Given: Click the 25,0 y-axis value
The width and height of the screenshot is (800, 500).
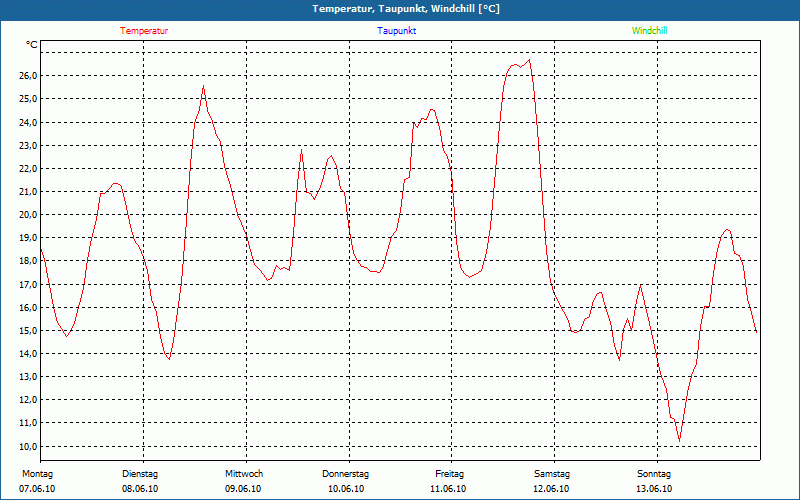Looking at the screenshot, I should tap(29, 98).
